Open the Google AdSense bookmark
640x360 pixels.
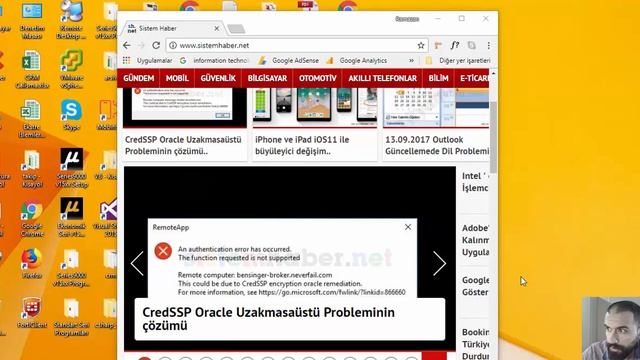(x=289, y=60)
